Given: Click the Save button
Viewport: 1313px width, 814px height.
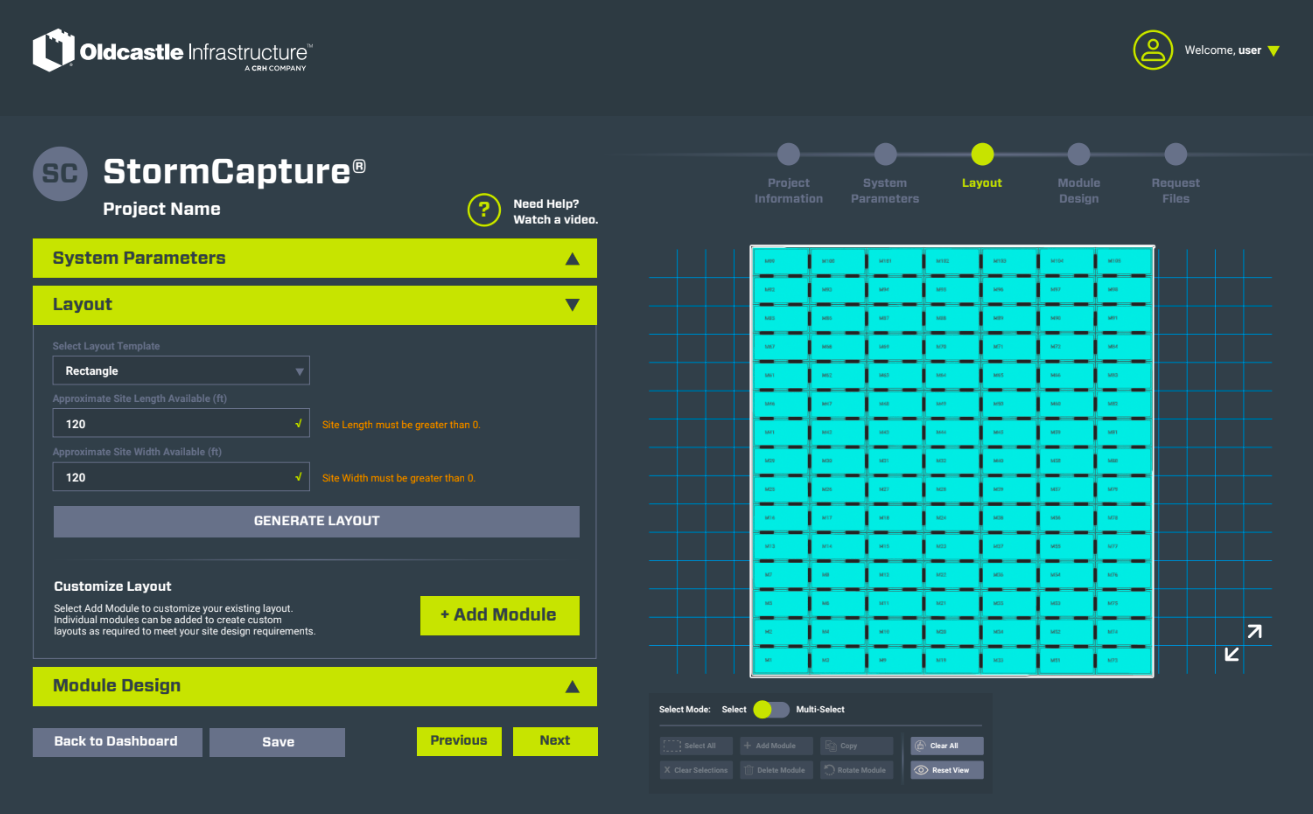Looking at the screenshot, I should [277, 742].
